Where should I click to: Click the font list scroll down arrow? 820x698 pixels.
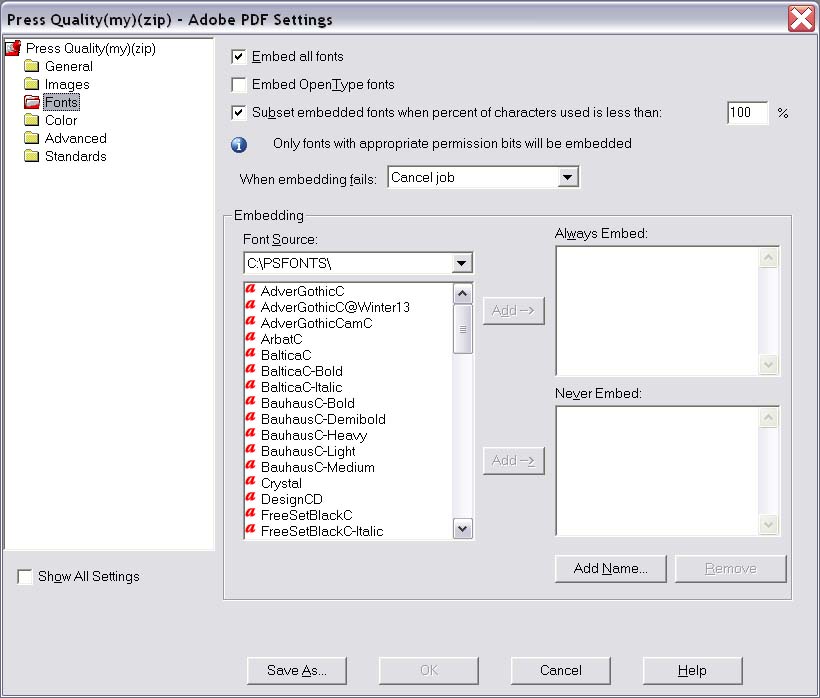click(x=463, y=529)
